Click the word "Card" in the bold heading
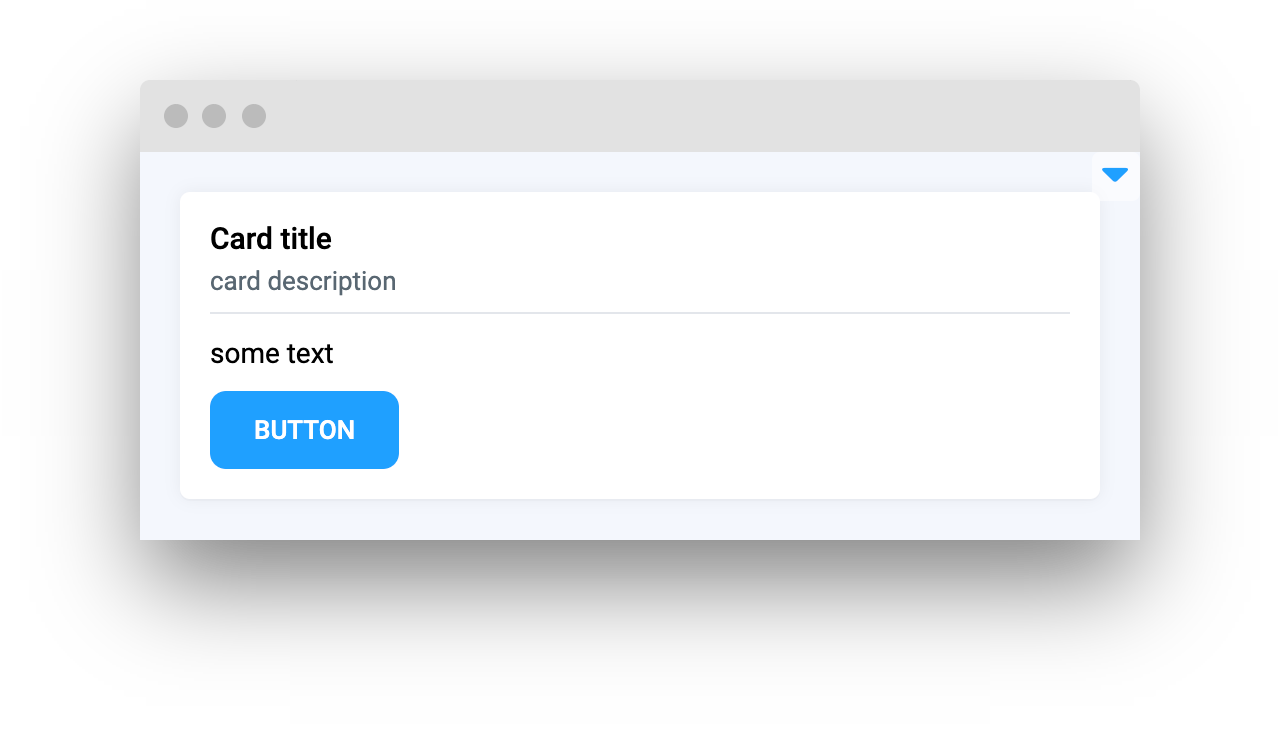Image resolution: width=1280 pixels, height=740 pixels. tap(241, 239)
